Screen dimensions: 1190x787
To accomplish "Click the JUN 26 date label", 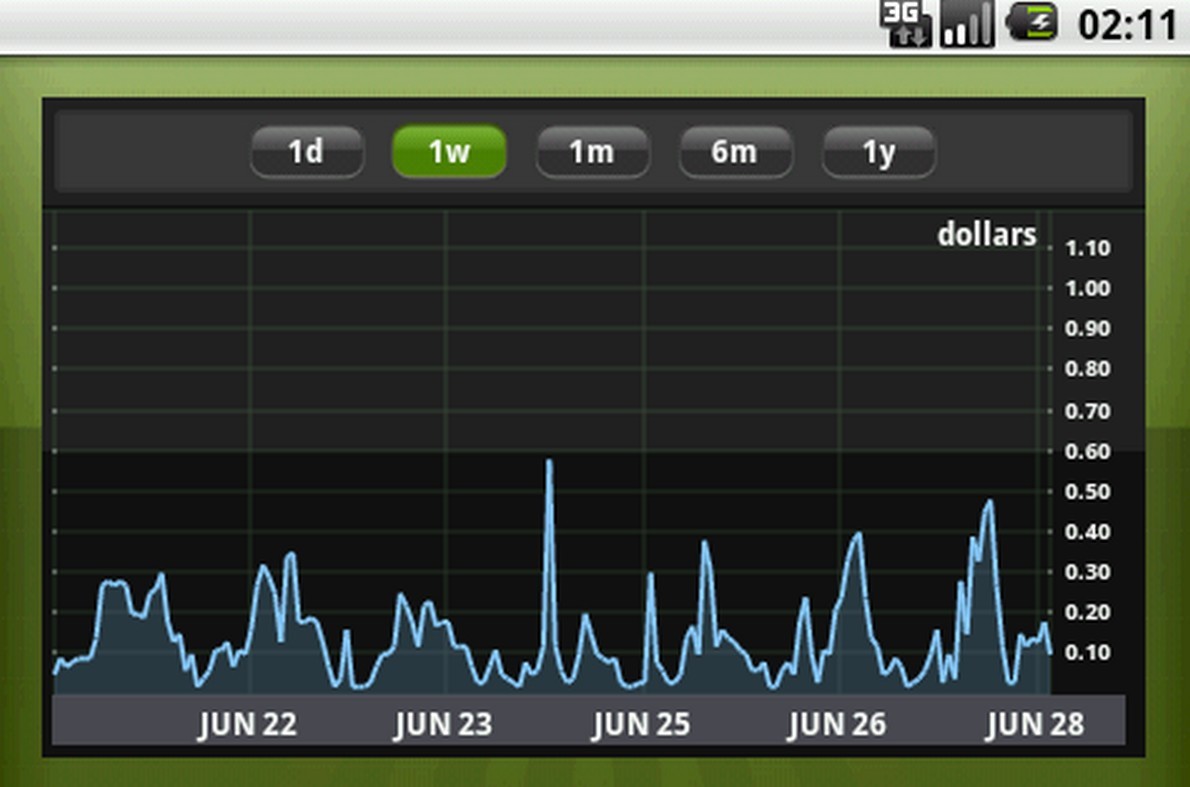I will tap(836, 724).
